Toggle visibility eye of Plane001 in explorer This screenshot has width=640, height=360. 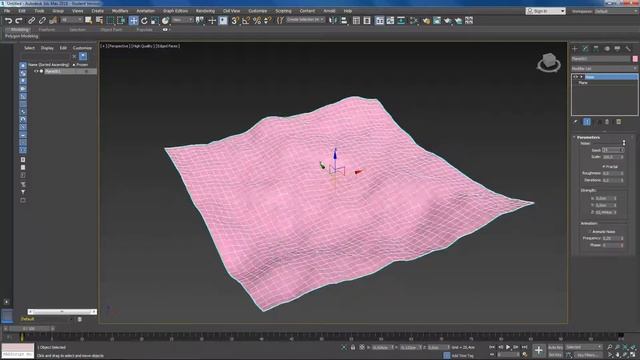click(x=36, y=71)
